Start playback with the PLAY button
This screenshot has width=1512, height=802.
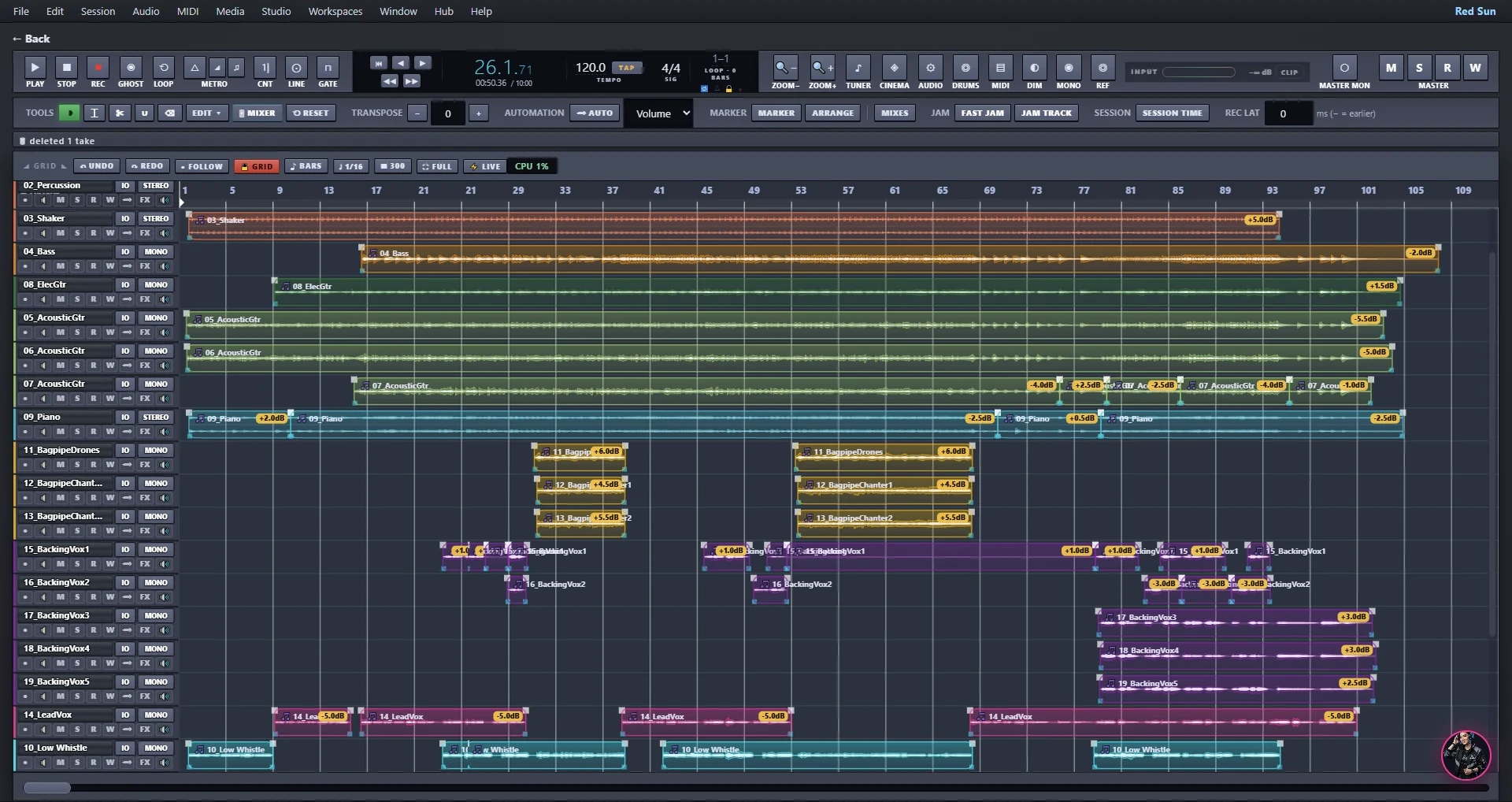[35, 68]
